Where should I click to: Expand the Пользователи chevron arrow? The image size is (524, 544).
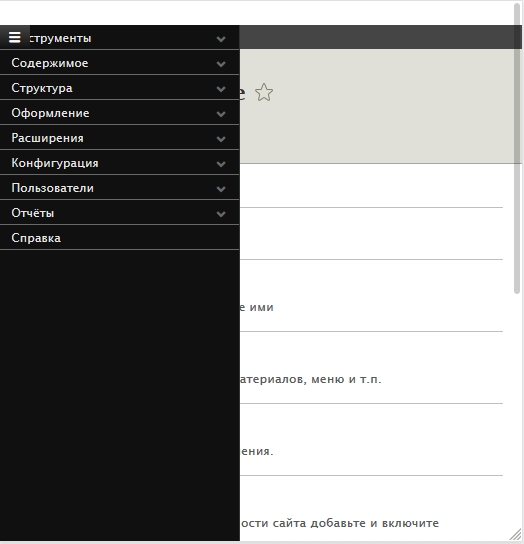point(221,188)
